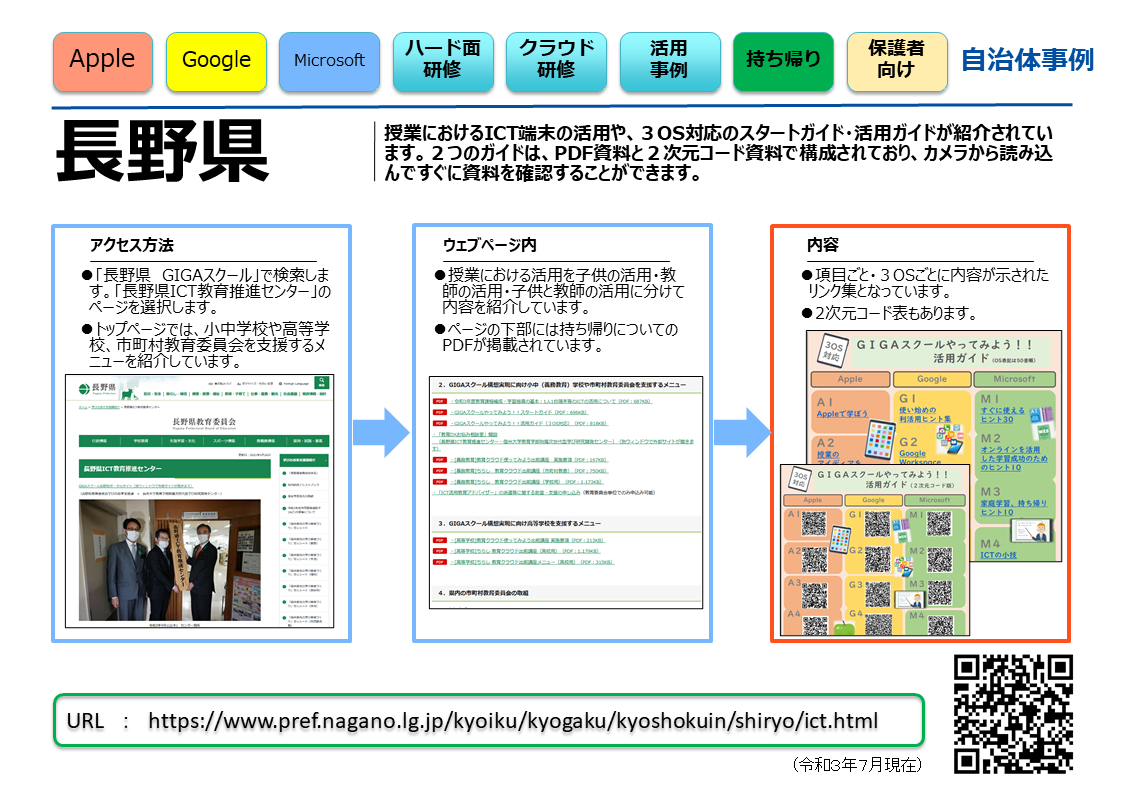
Task: Click teacher illustration near M3 in upper guide
Action: (x=1032, y=531)
